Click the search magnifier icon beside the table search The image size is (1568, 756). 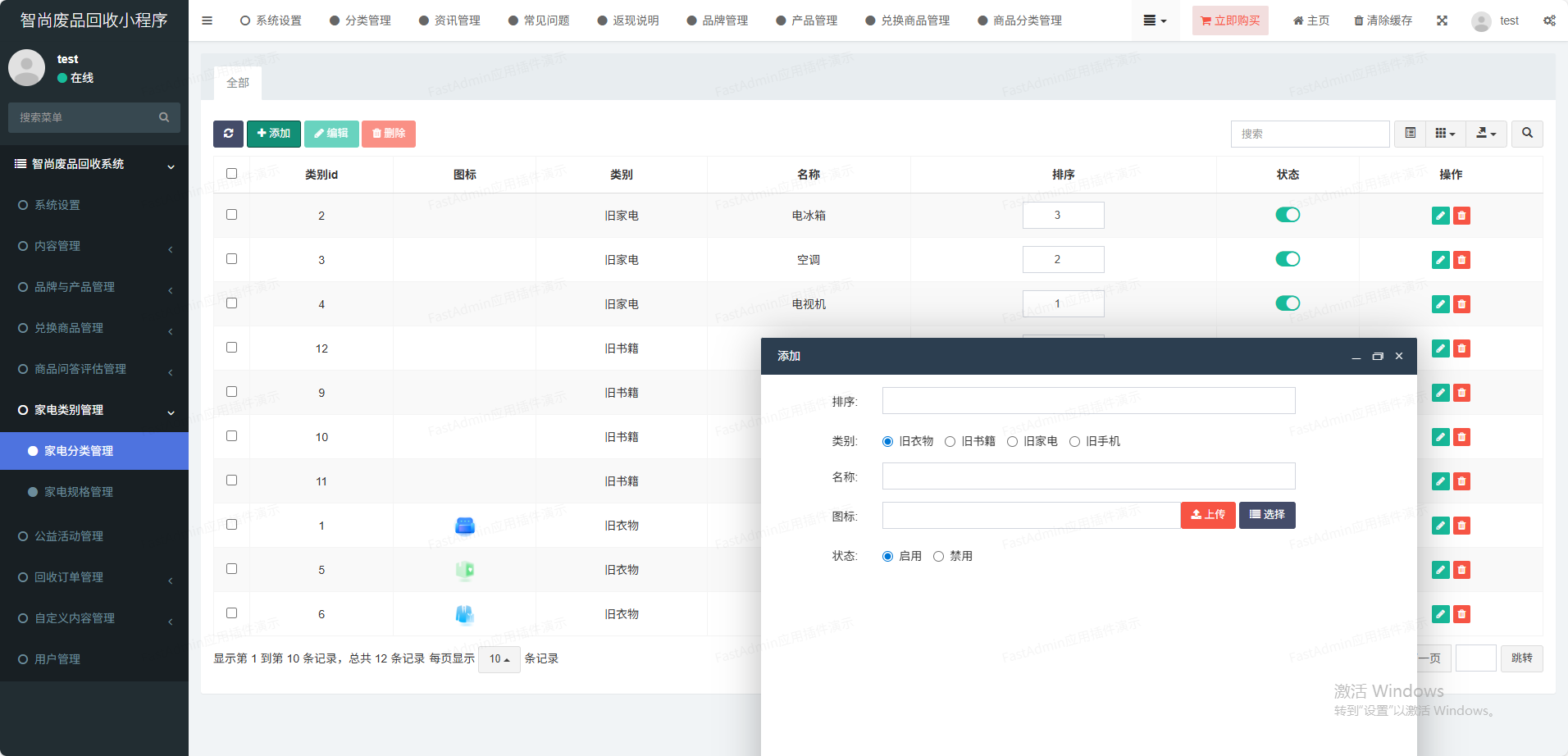(1527, 134)
